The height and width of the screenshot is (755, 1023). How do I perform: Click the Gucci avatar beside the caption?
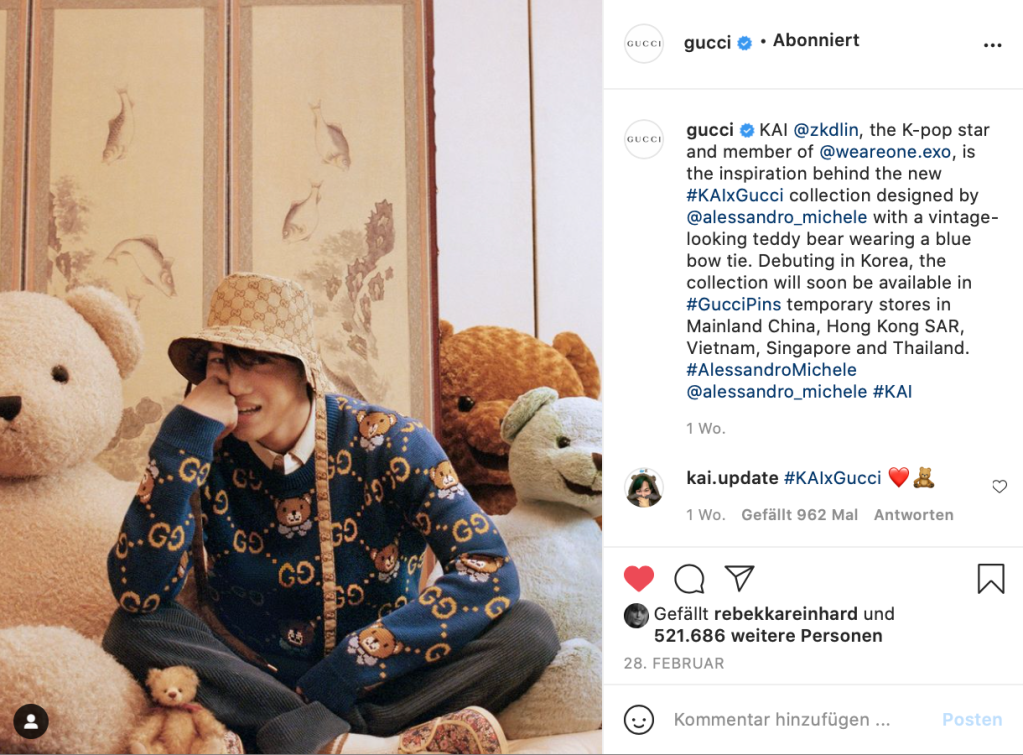(644, 139)
